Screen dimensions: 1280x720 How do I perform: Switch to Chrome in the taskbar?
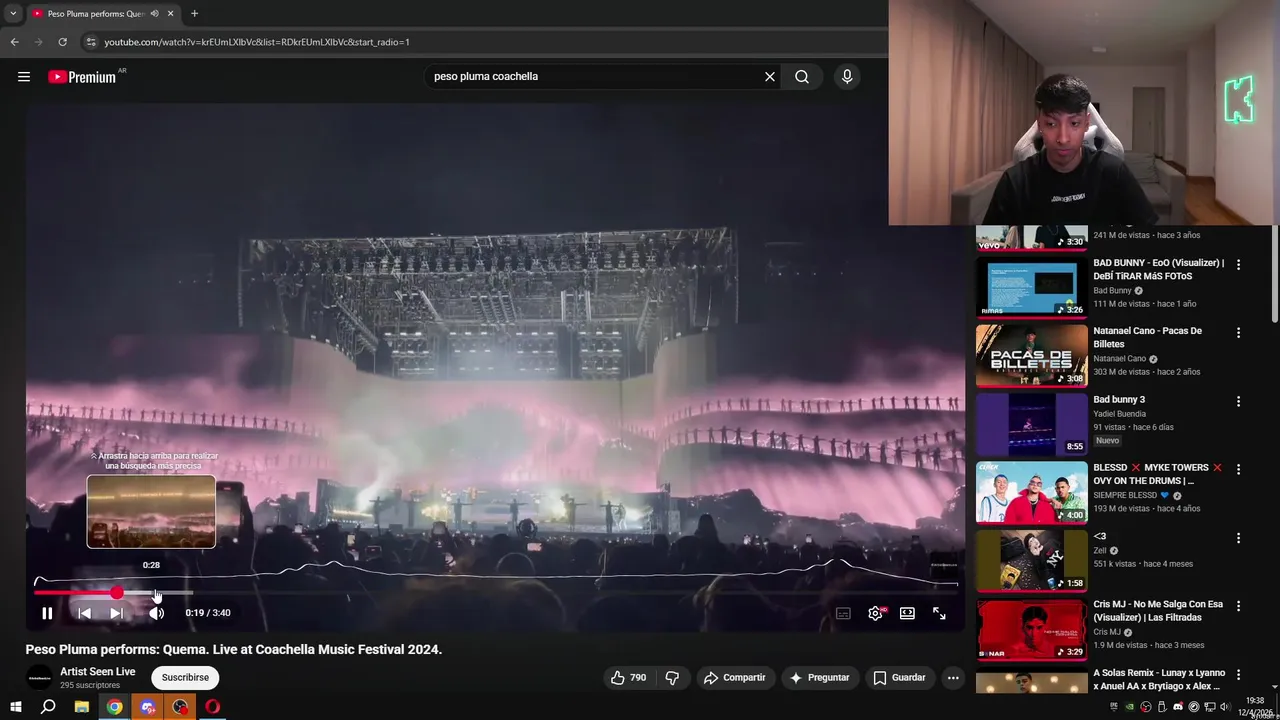coord(115,707)
